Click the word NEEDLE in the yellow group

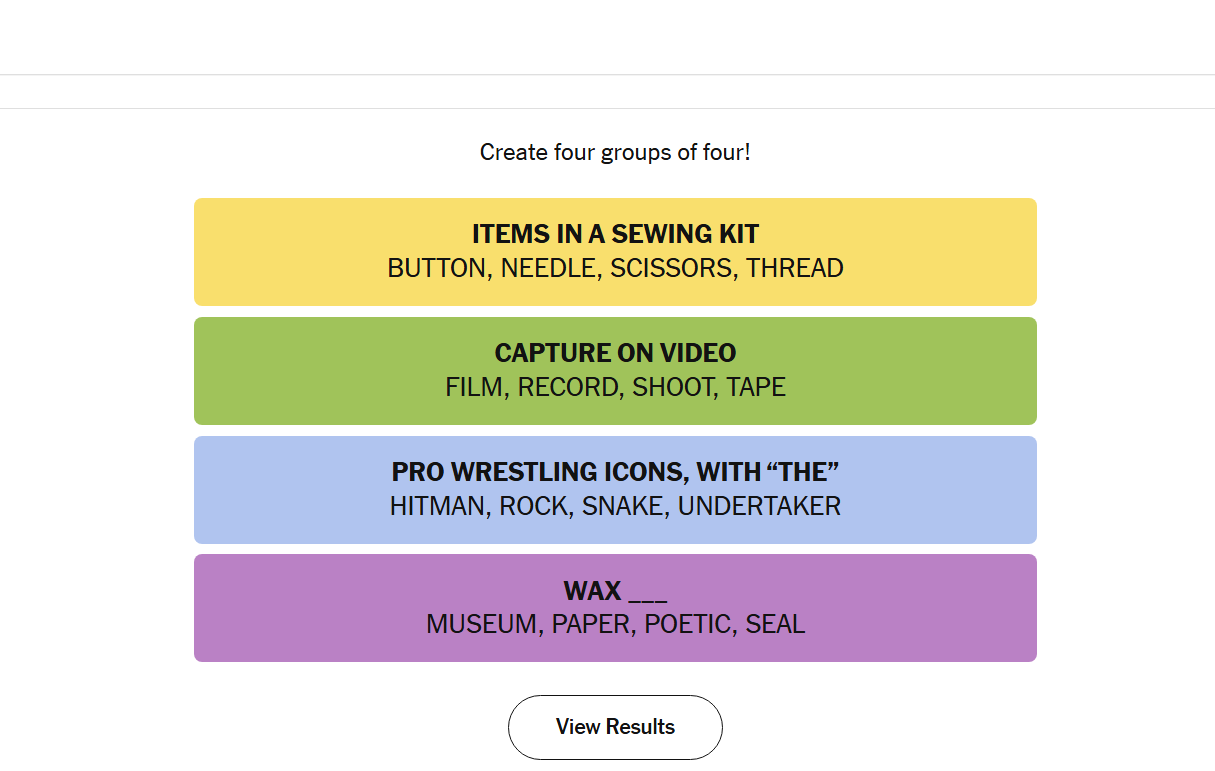click(548, 268)
